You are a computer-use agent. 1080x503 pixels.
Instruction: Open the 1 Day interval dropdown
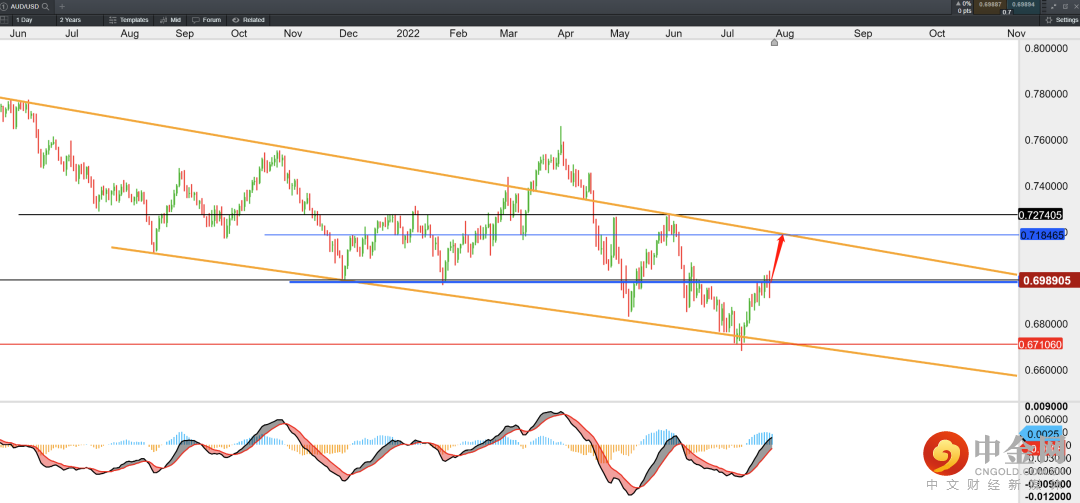(34, 20)
